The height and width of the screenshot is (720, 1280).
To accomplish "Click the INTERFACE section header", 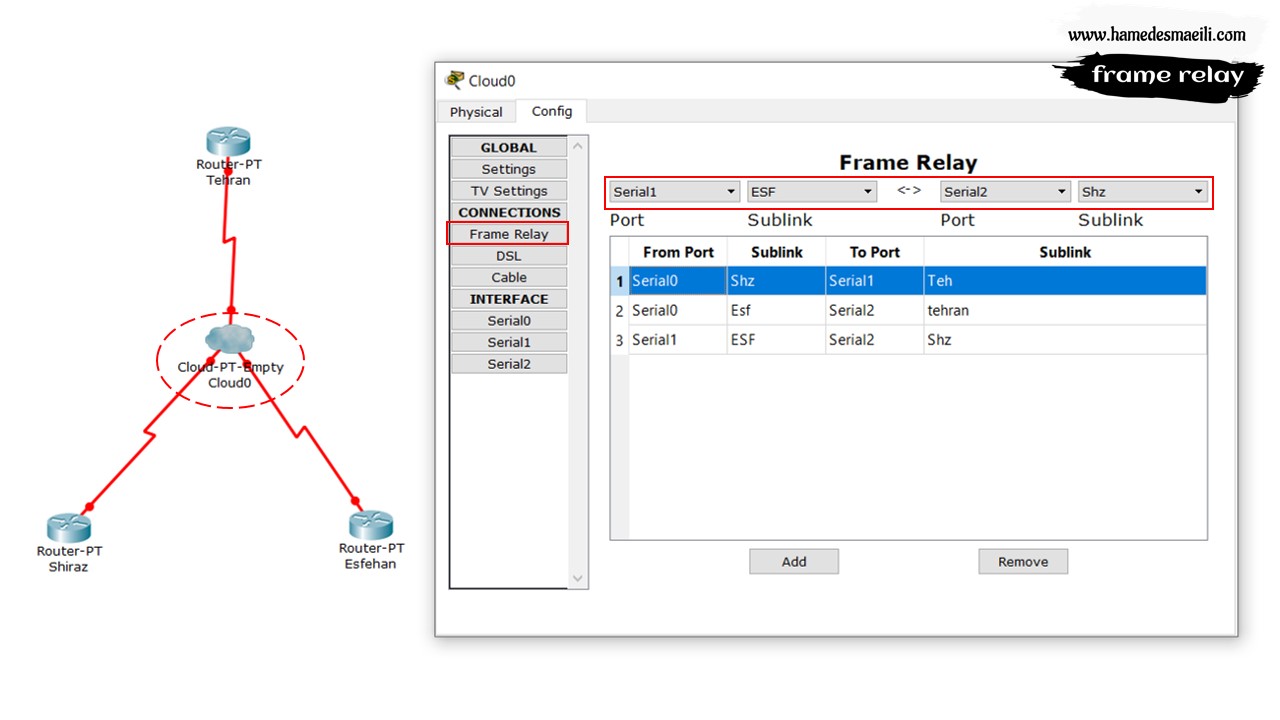I will click(509, 299).
